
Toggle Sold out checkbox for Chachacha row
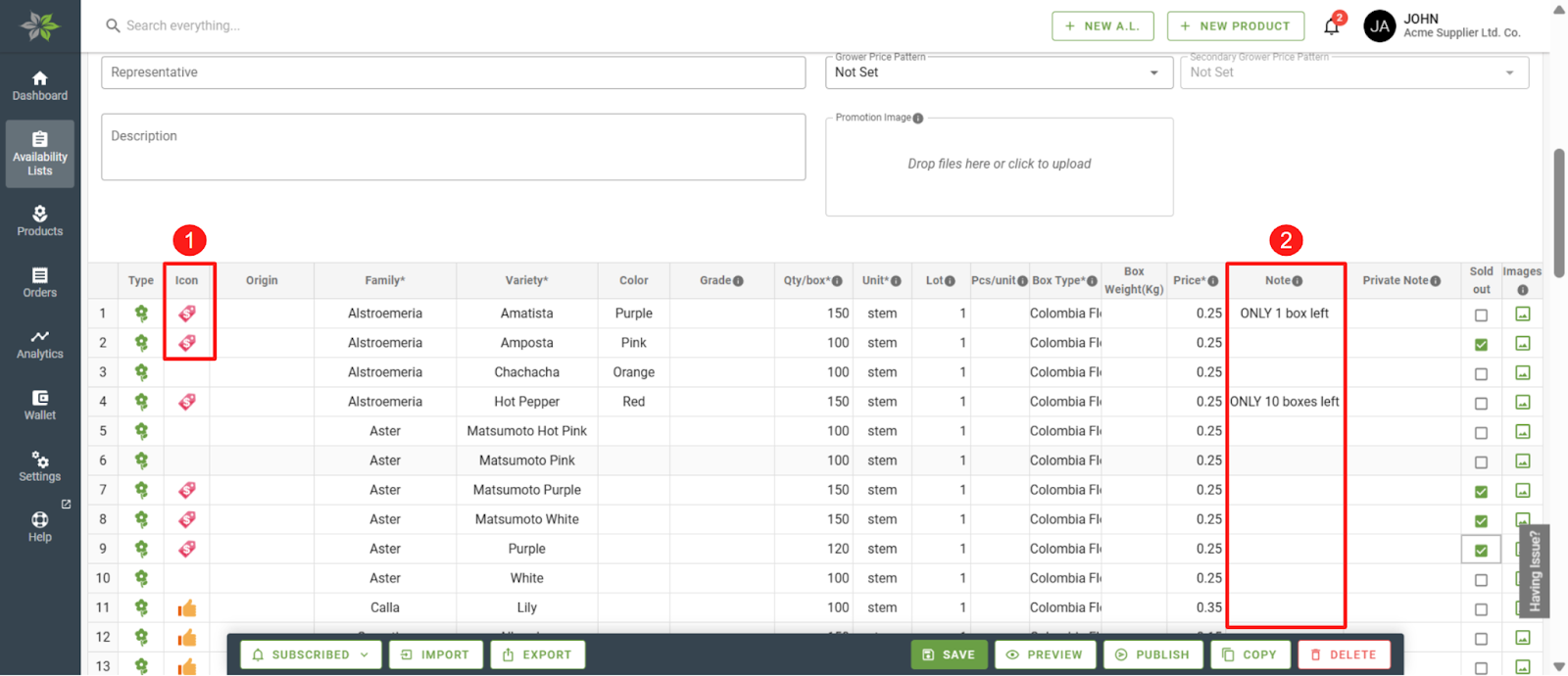coord(1481,374)
